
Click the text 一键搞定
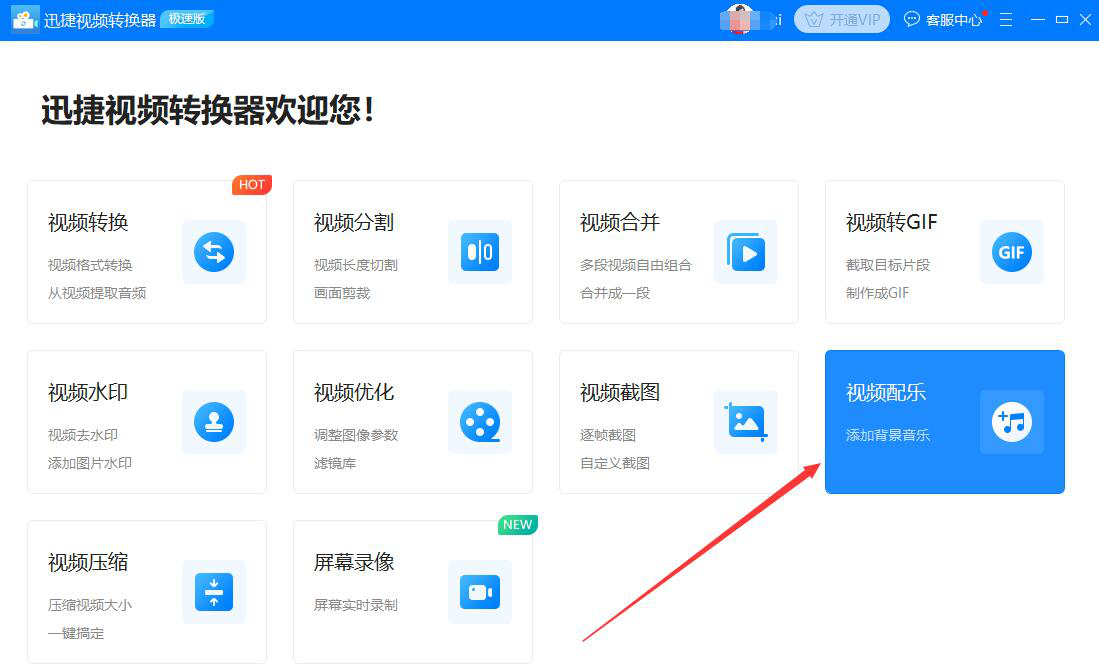[76, 633]
